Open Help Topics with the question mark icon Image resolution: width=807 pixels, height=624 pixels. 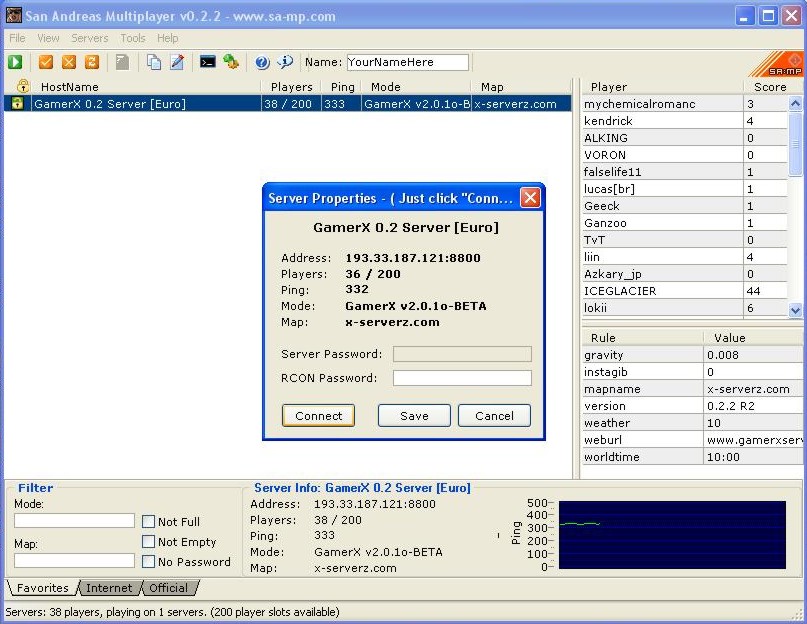pos(262,62)
